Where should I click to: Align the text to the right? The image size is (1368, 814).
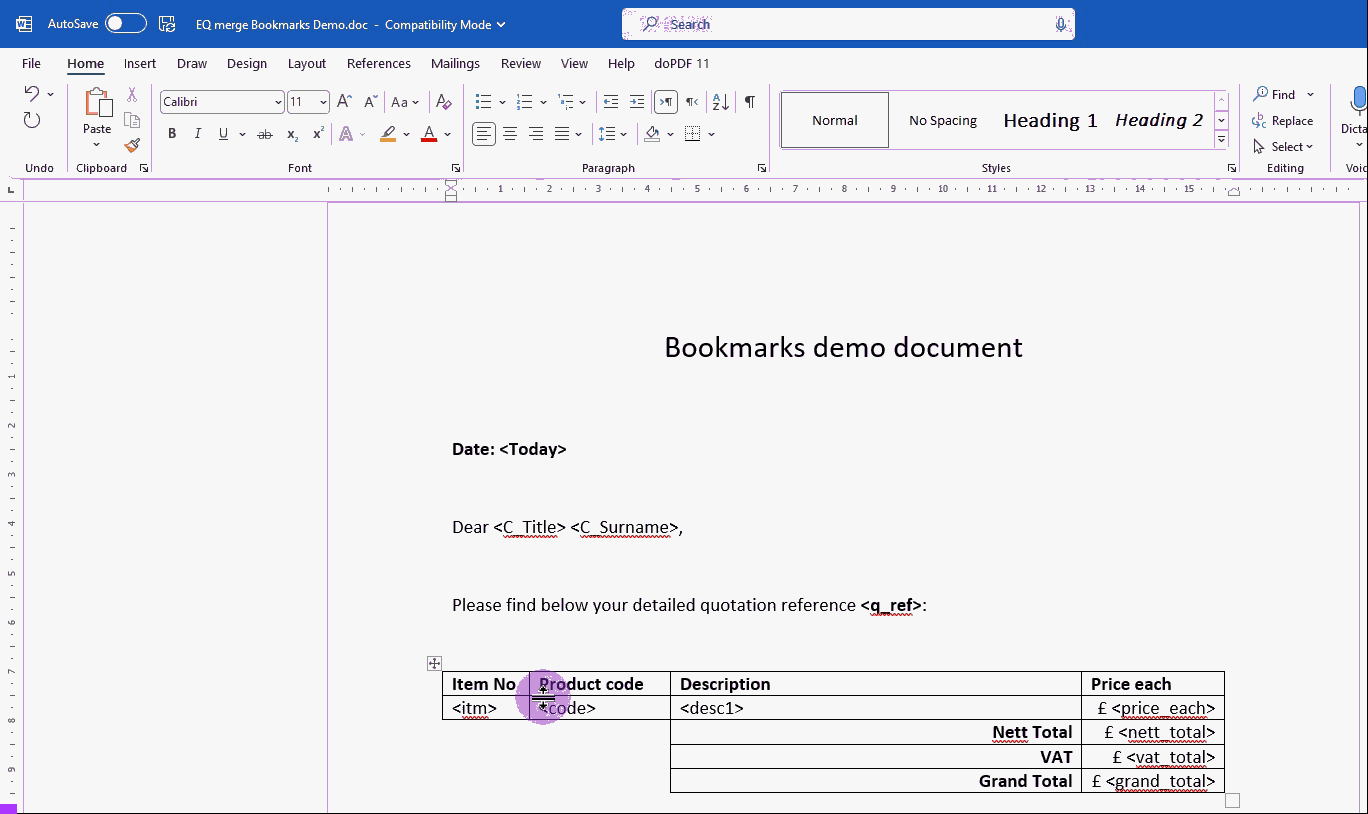click(536, 134)
